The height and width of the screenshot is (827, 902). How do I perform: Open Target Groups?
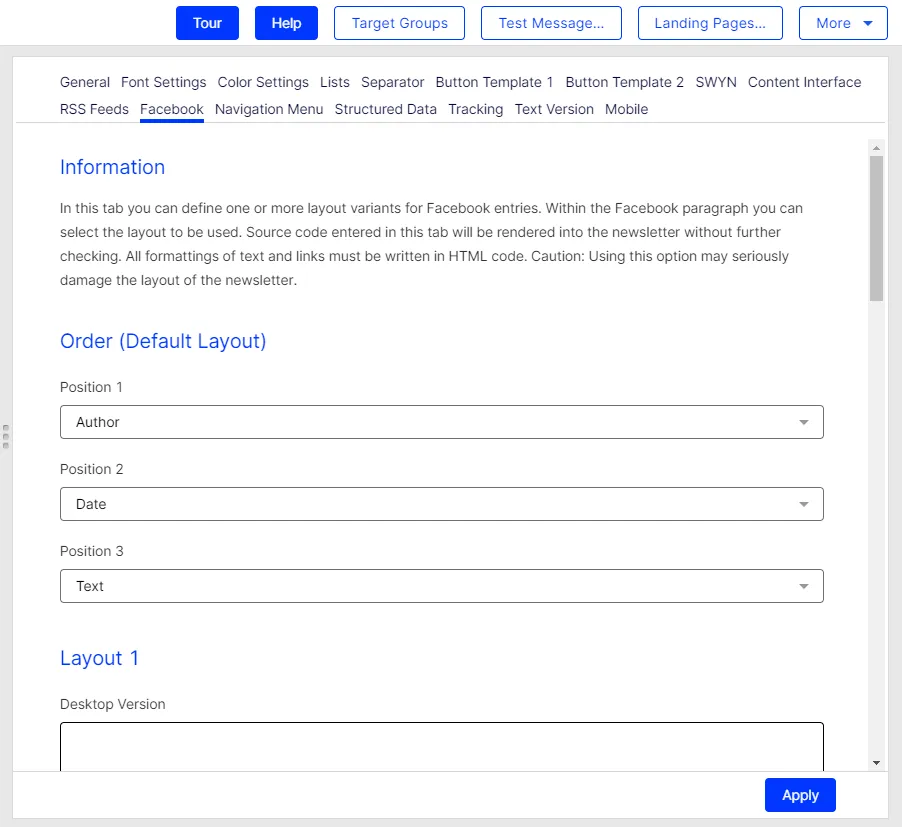399,23
